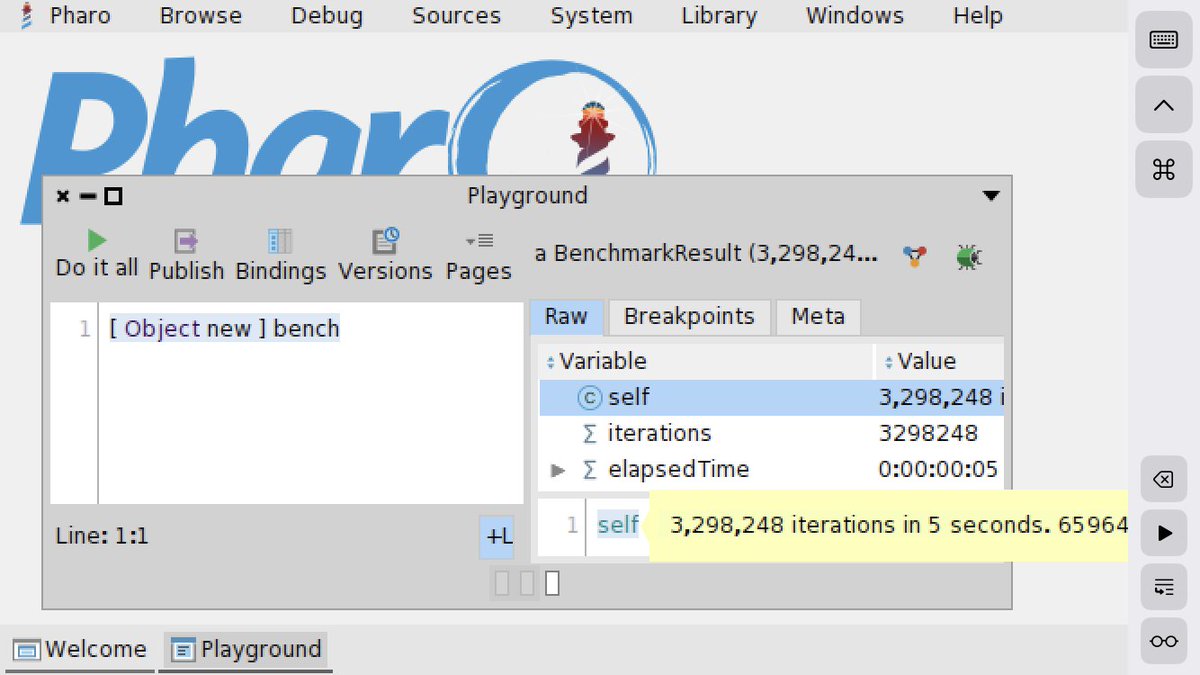Select the iterations variable row
The height and width of the screenshot is (675, 1200).
[771, 433]
